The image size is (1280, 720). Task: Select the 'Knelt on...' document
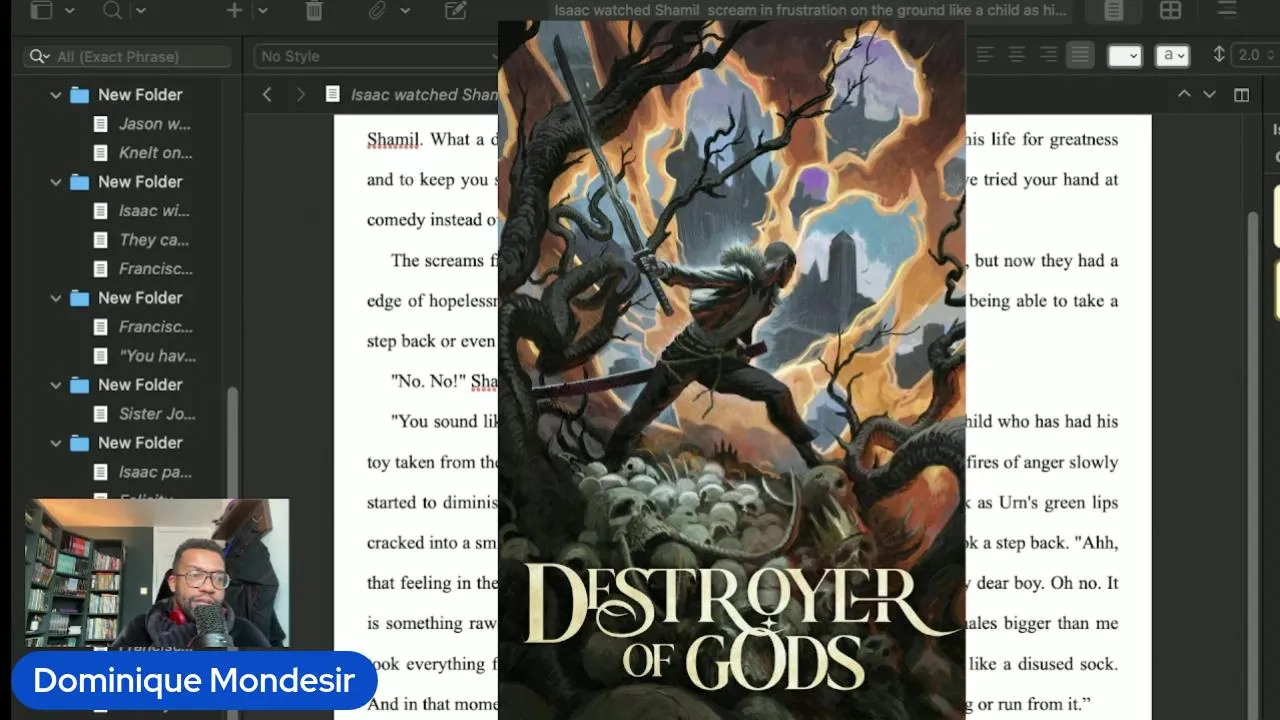(156, 153)
